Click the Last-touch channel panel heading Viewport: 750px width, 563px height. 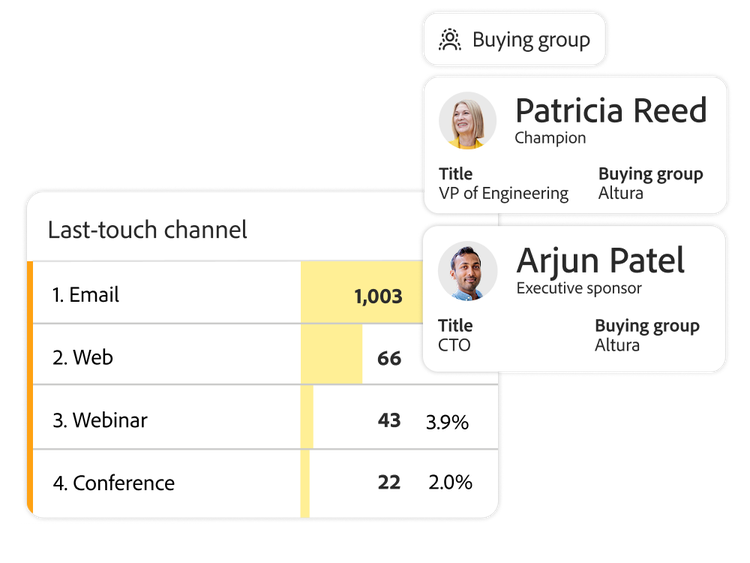pos(147,229)
